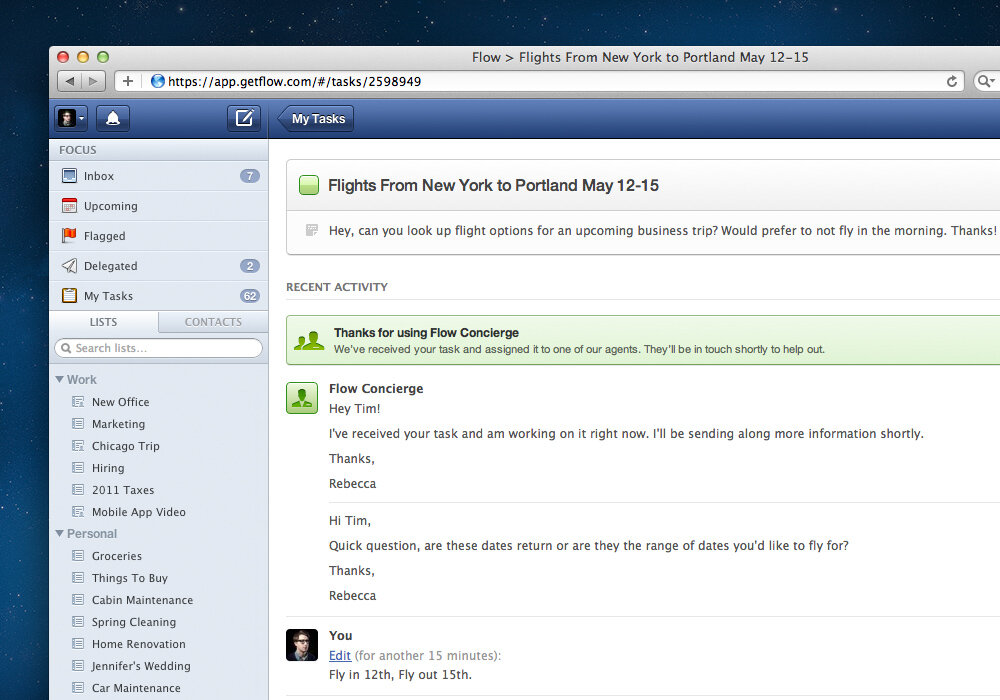Open My Tasks clipboard item
The image size is (1000, 700).
[108, 296]
